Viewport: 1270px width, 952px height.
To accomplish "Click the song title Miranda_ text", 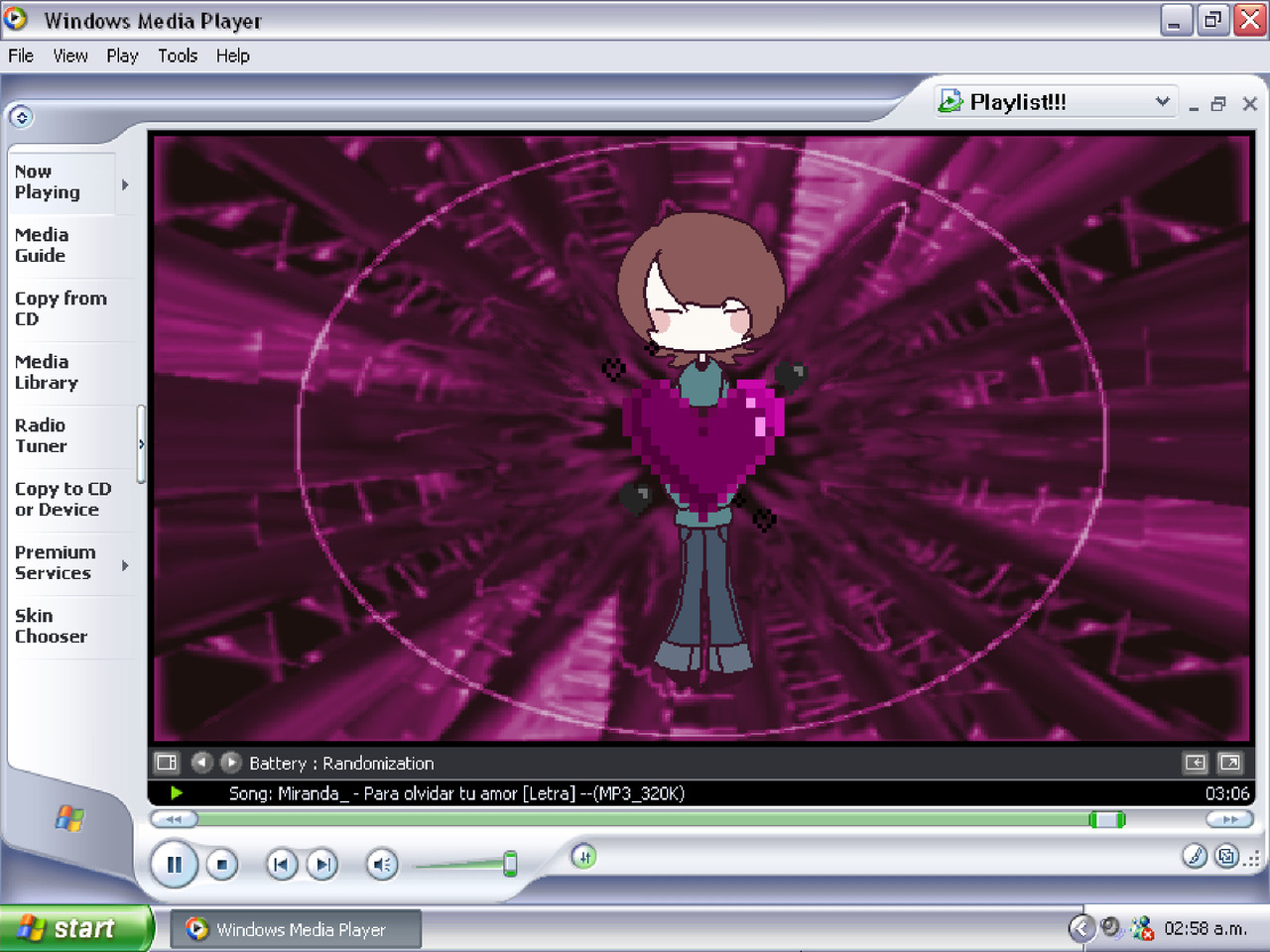I will click(x=456, y=793).
